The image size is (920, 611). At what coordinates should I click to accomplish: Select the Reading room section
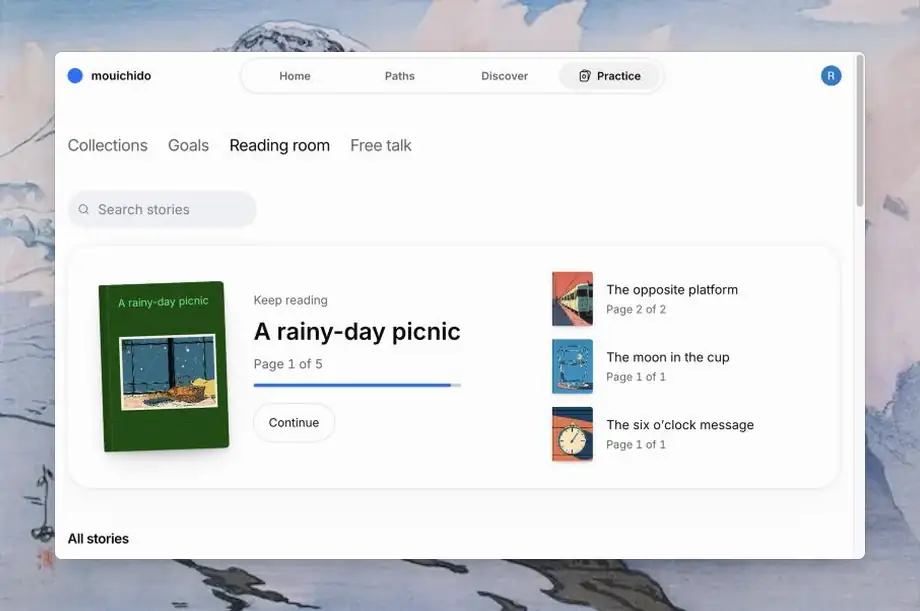pyautogui.click(x=279, y=145)
